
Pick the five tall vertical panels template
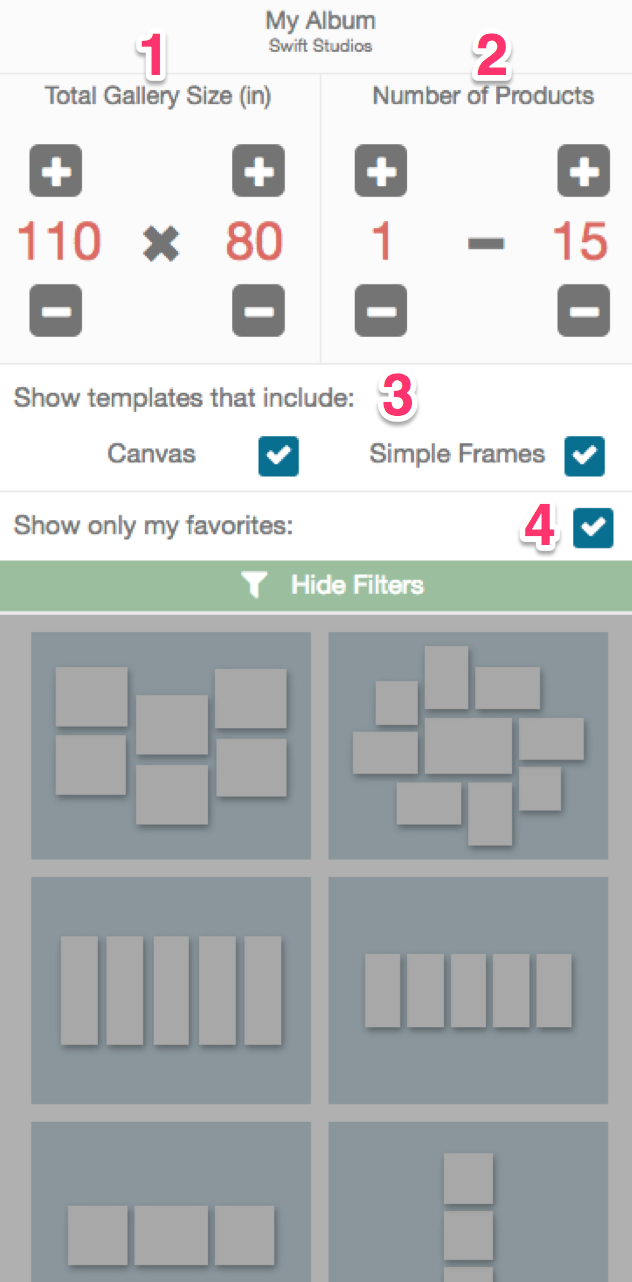(x=171, y=990)
